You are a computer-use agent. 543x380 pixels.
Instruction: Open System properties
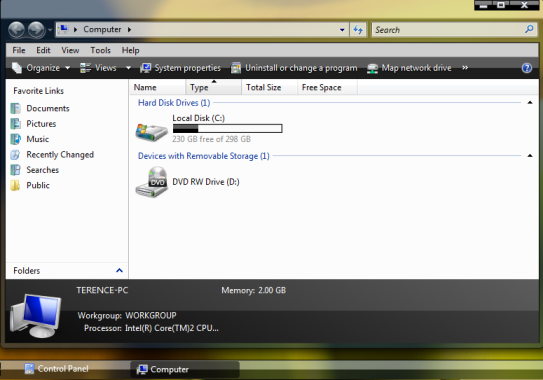pyautogui.click(x=180, y=68)
